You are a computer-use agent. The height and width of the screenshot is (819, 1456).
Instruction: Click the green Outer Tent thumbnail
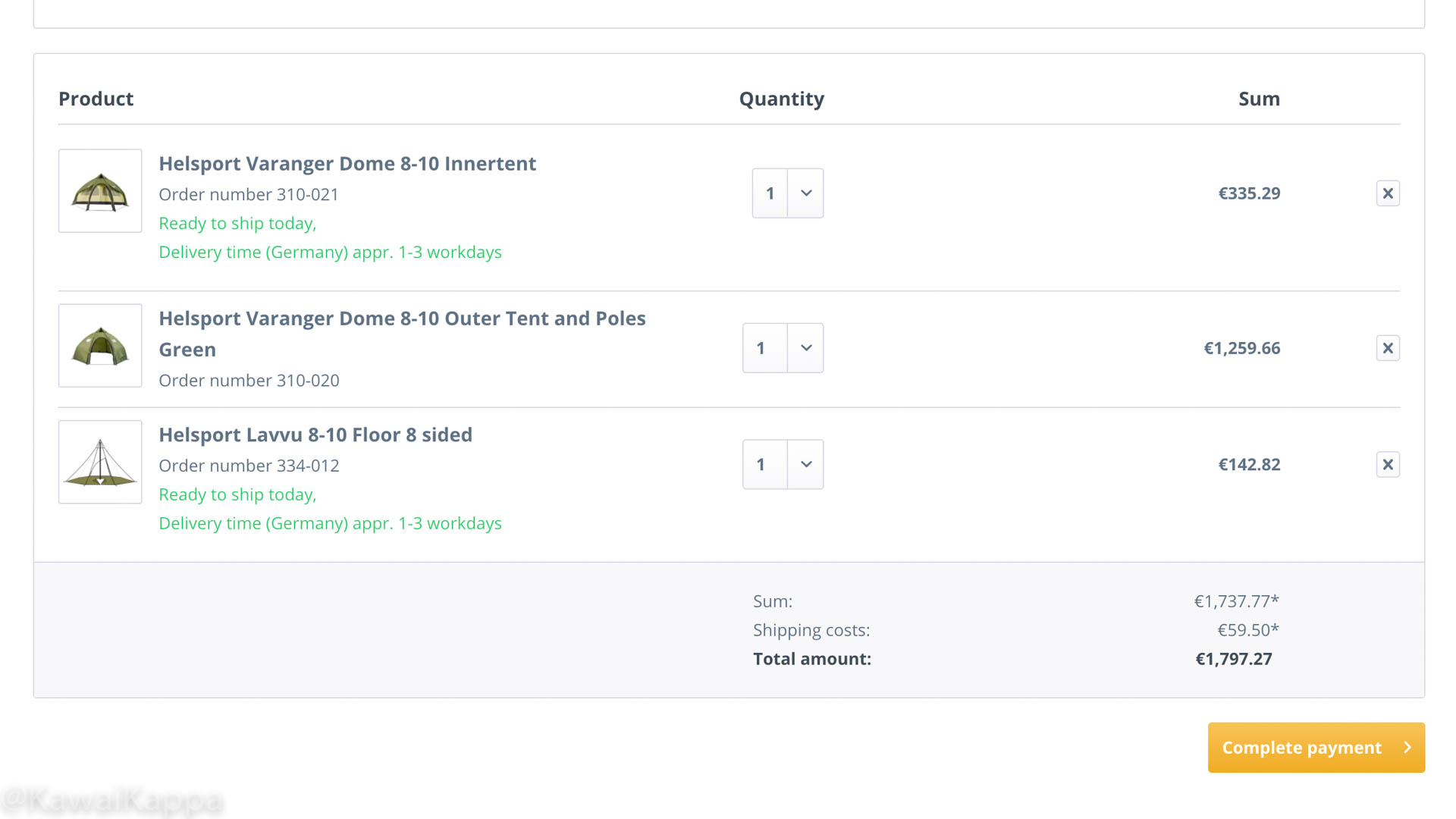tap(100, 346)
